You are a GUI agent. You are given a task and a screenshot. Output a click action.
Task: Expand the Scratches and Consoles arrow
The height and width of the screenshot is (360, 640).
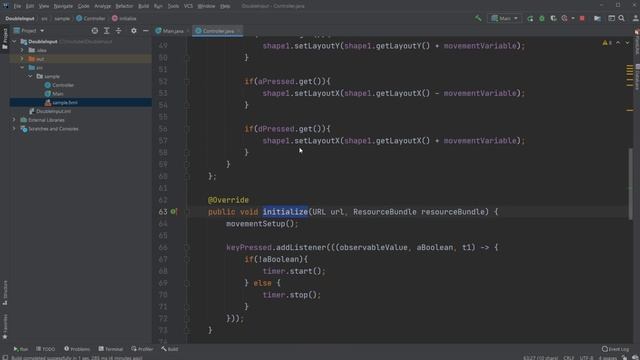(x=14, y=129)
